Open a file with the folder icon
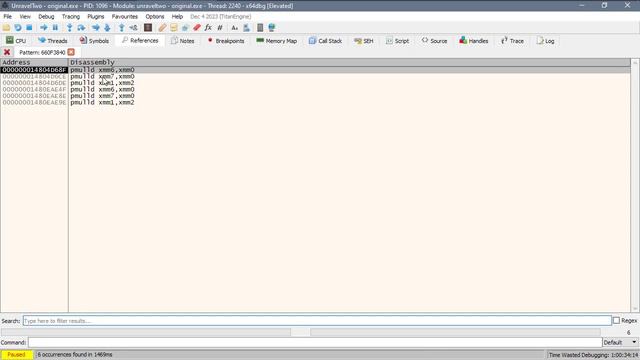Viewport: 640px width, 360px height. coord(6,28)
